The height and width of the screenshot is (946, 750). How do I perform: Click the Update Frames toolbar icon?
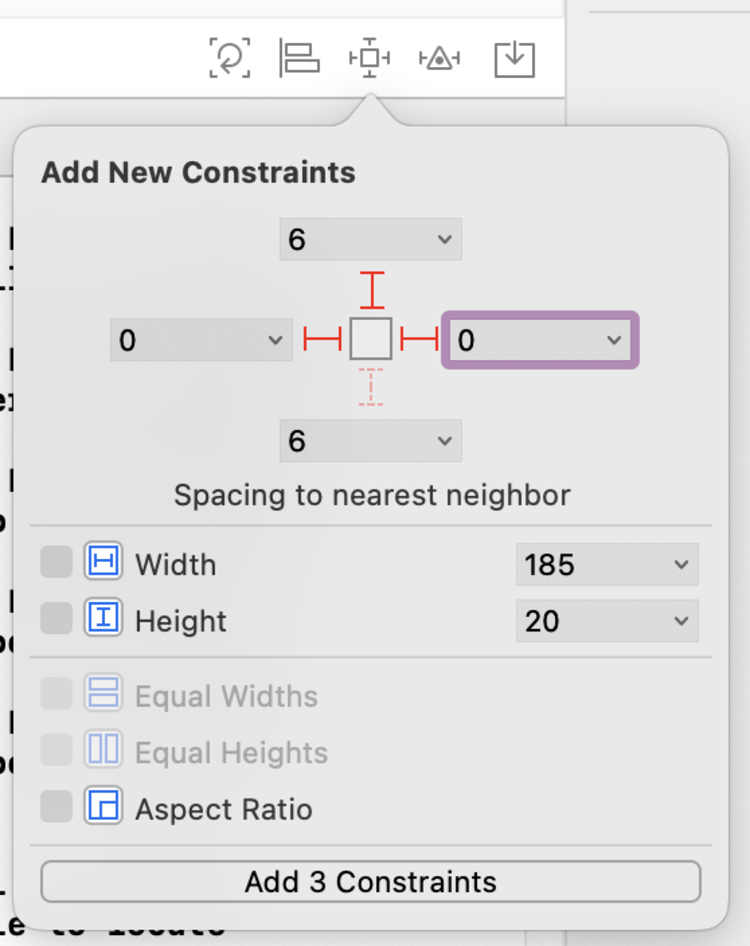(231, 58)
